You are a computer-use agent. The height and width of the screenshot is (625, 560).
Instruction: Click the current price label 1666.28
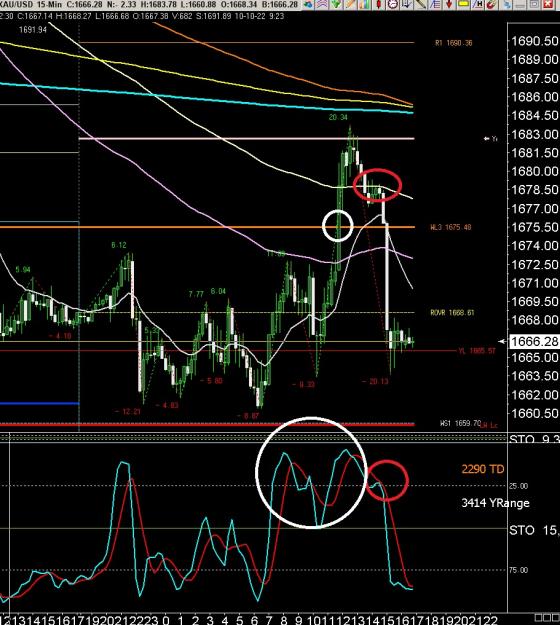pyautogui.click(x=534, y=342)
